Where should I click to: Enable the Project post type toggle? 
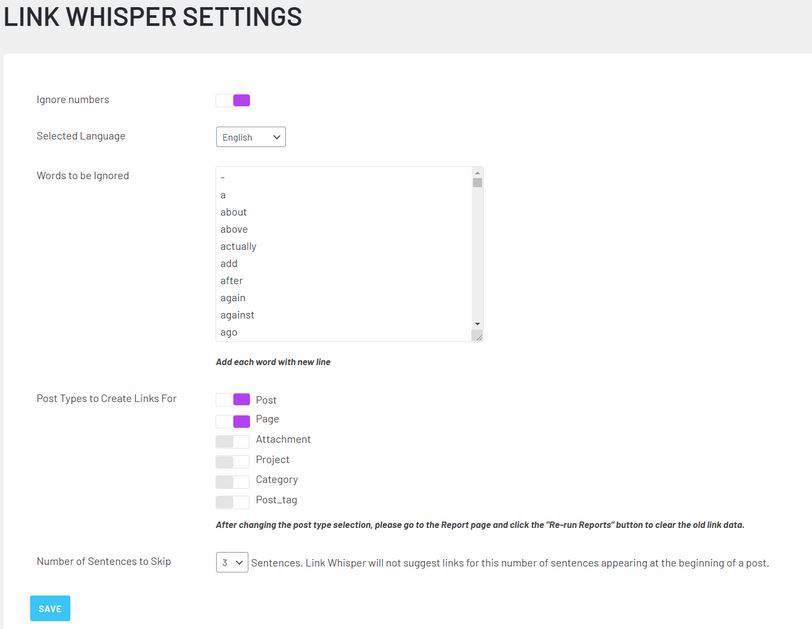[233, 461]
